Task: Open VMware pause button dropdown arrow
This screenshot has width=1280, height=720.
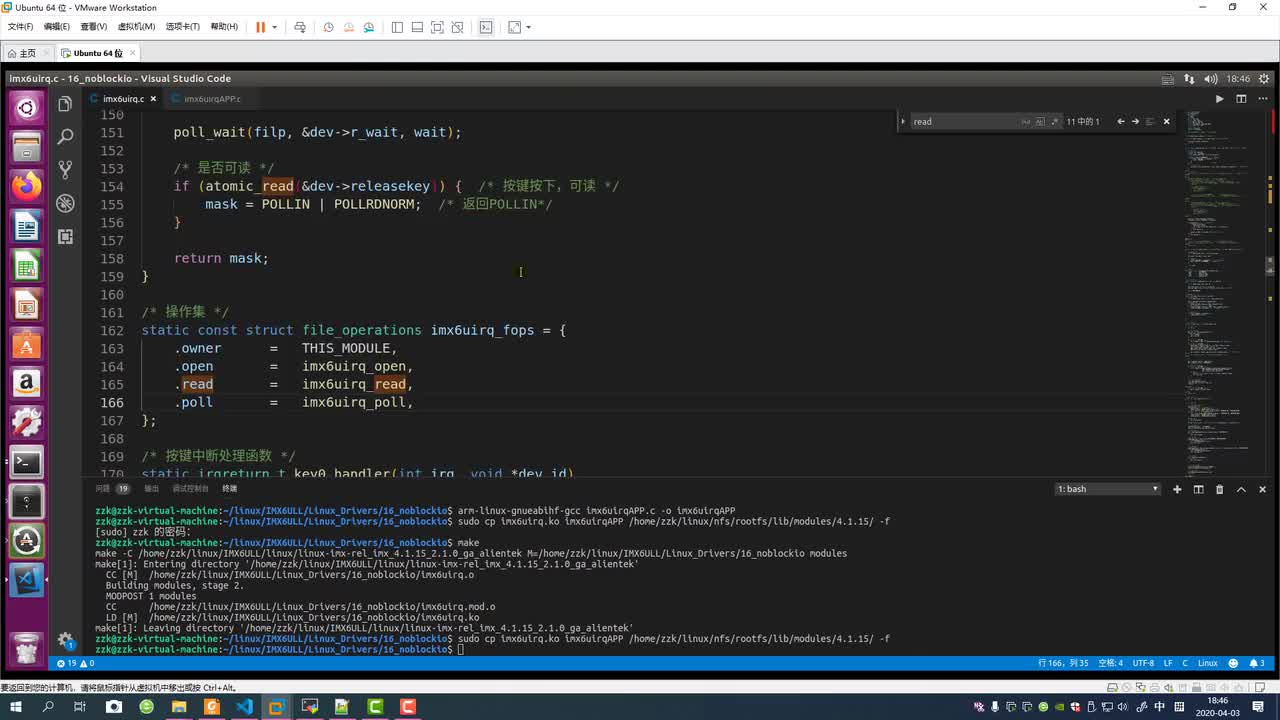Action: [x=273, y=27]
